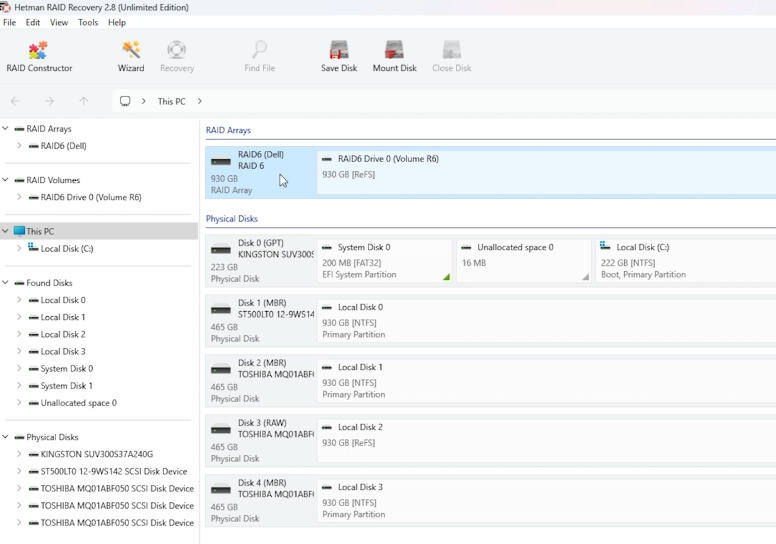The width and height of the screenshot is (776, 544).
Task: Select Disk 4 (MBR) Toshiba drive icon
Action: pyautogui.click(x=221, y=489)
